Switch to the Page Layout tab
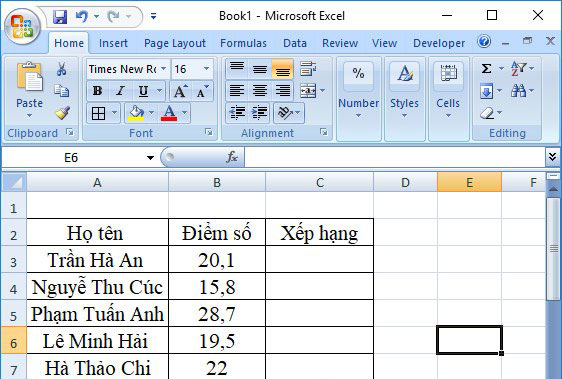The image size is (562, 379). click(x=175, y=43)
